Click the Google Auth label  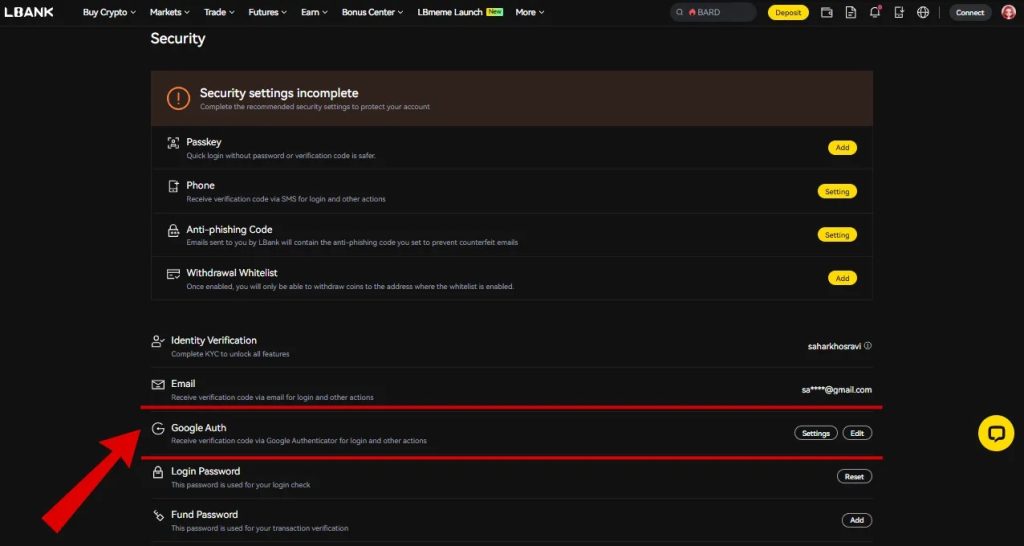(199, 428)
